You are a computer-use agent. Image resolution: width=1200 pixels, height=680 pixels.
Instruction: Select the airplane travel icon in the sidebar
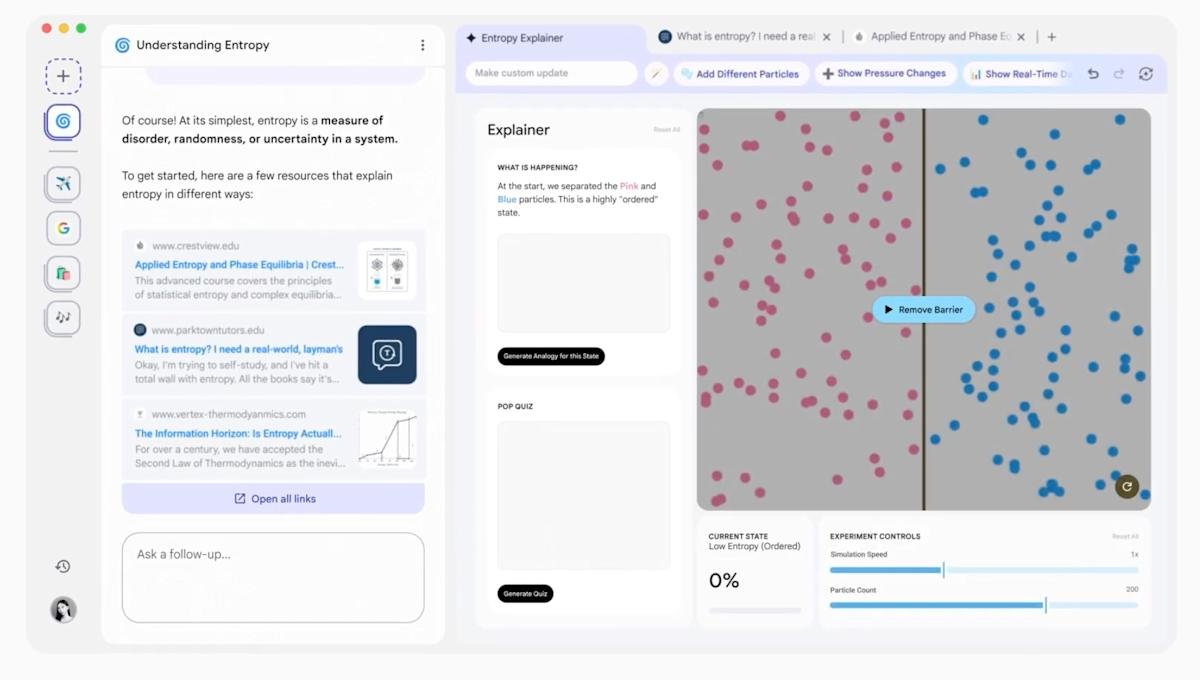click(x=62, y=182)
